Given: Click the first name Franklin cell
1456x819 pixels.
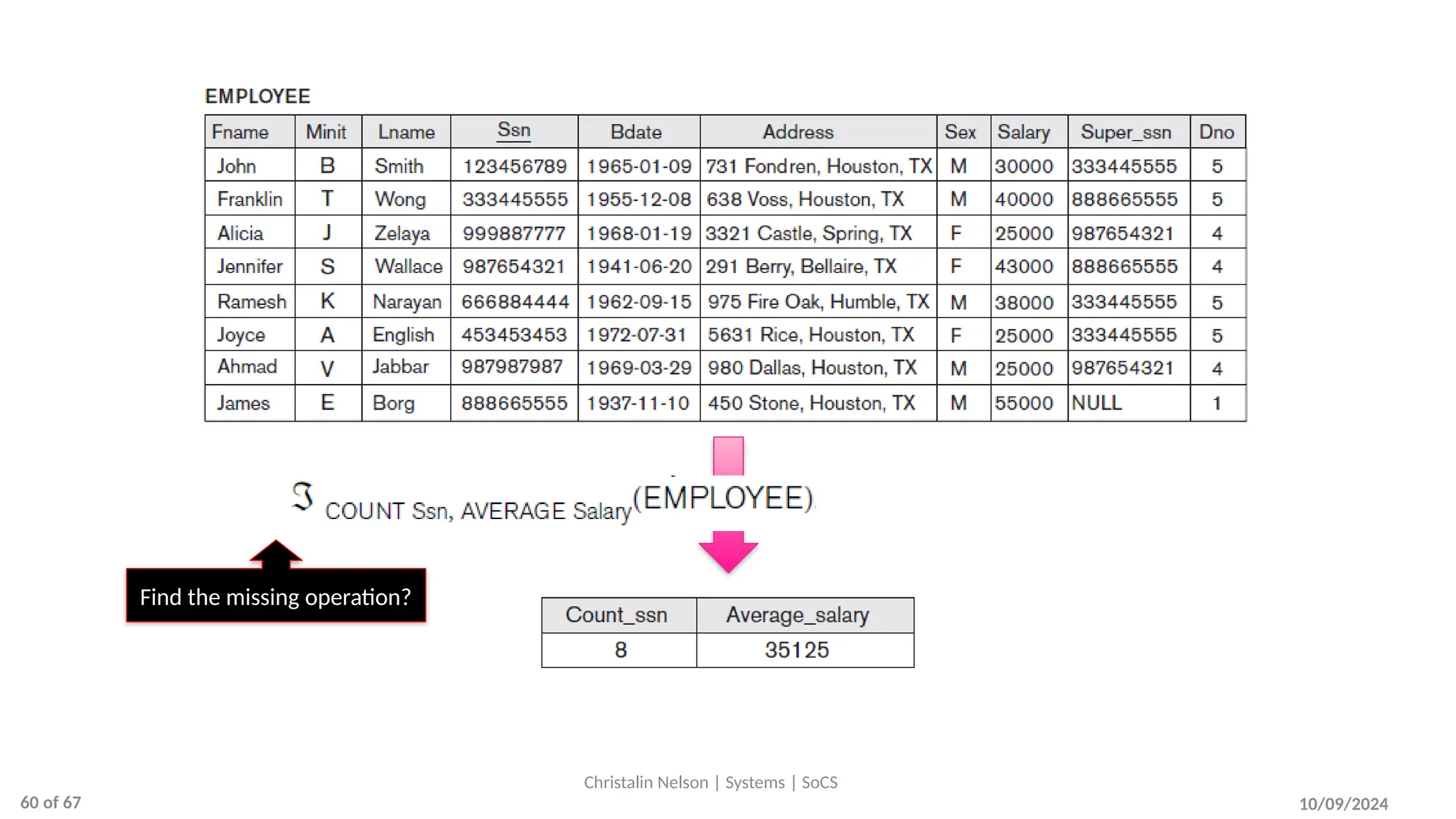Looking at the screenshot, I should pos(250,199).
